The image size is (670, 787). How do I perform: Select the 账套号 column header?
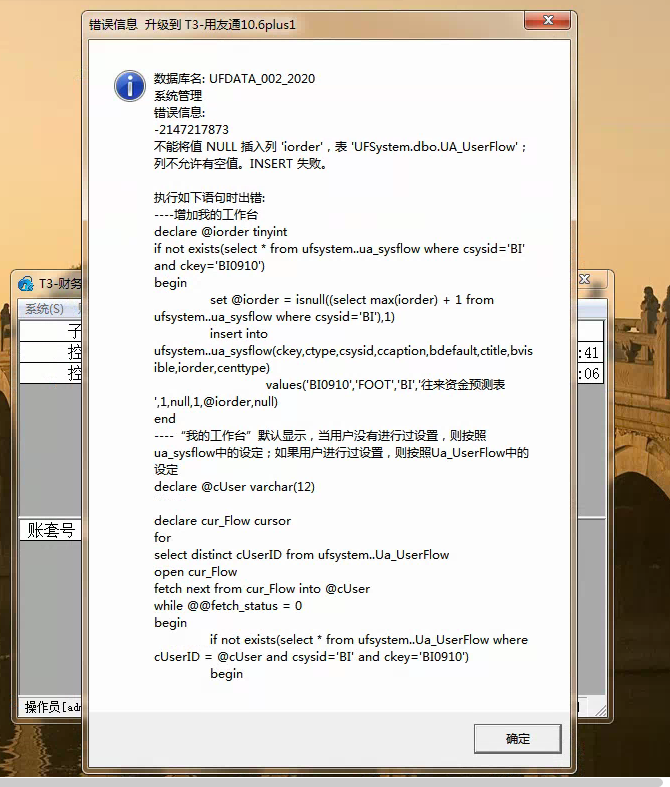[51, 530]
